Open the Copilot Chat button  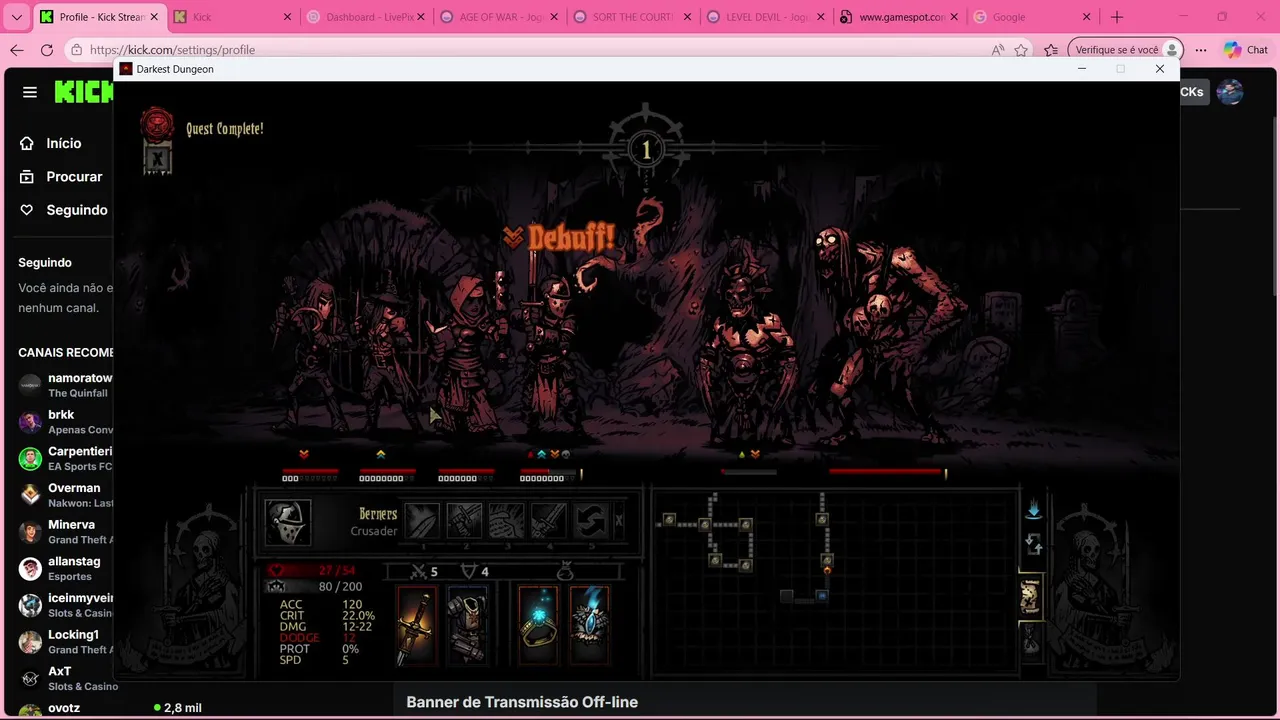[1245, 50]
